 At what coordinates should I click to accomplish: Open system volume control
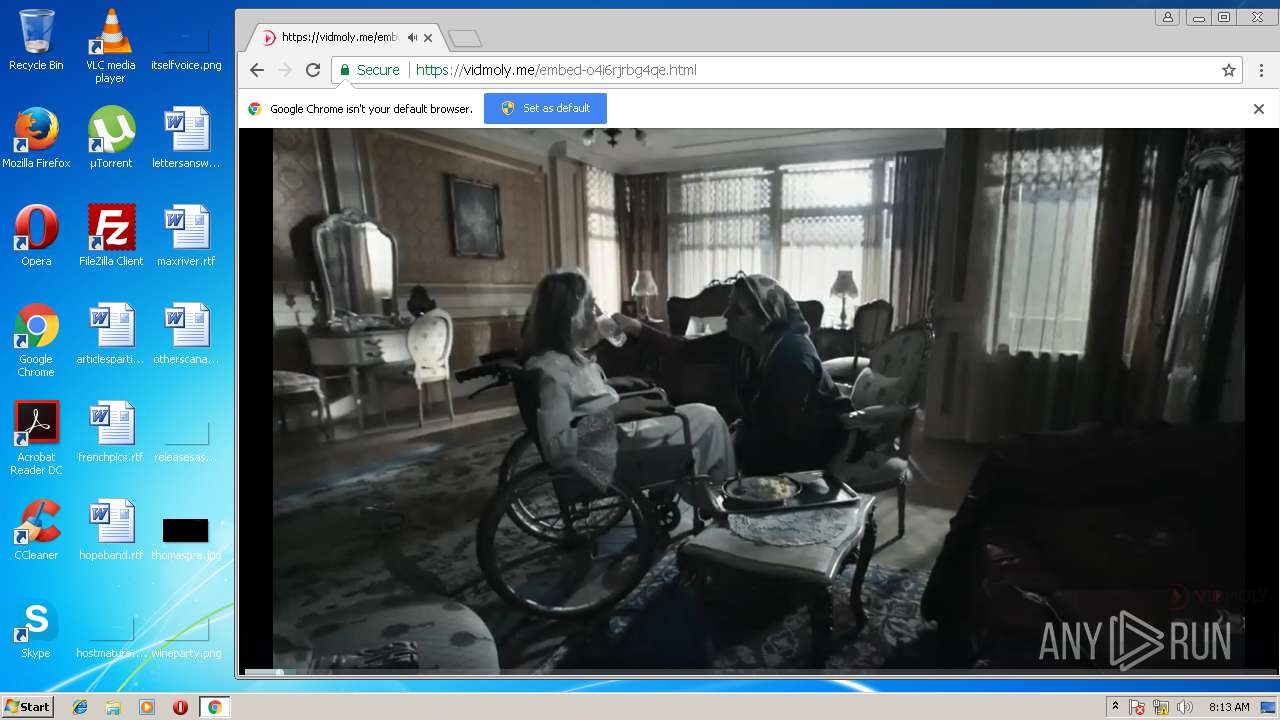(1185, 707)
